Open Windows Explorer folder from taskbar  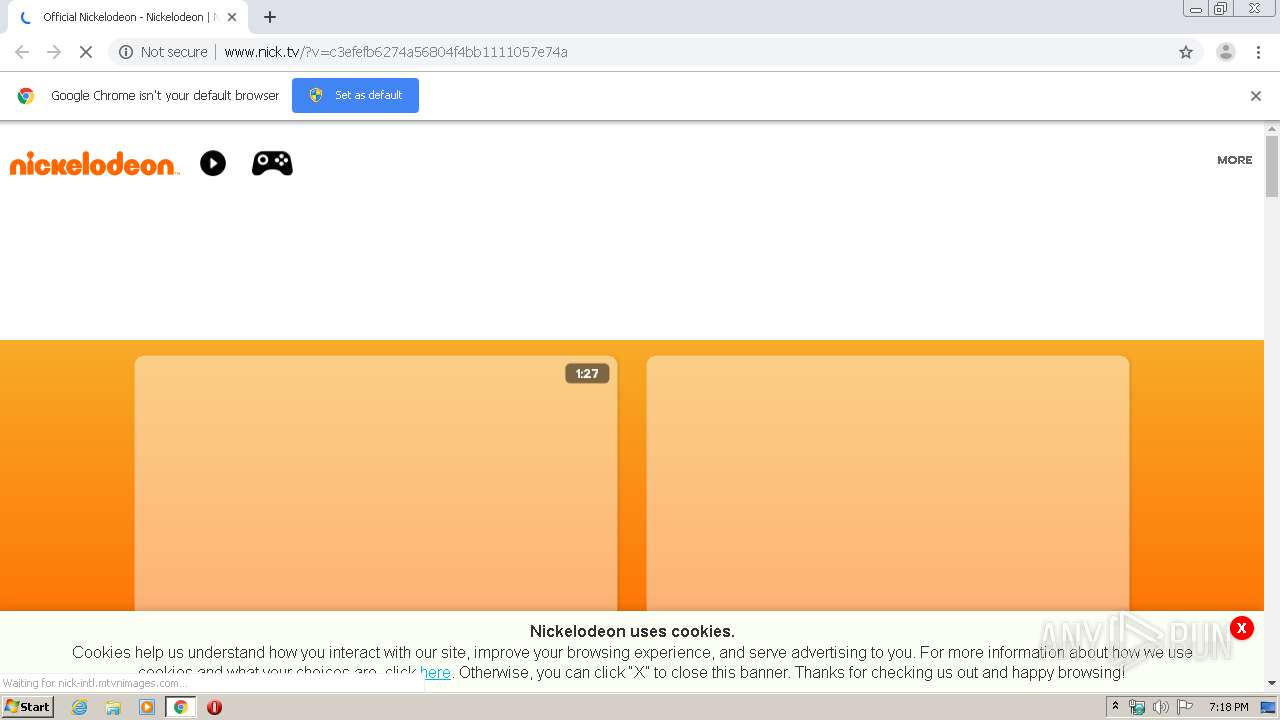[113, 707]
